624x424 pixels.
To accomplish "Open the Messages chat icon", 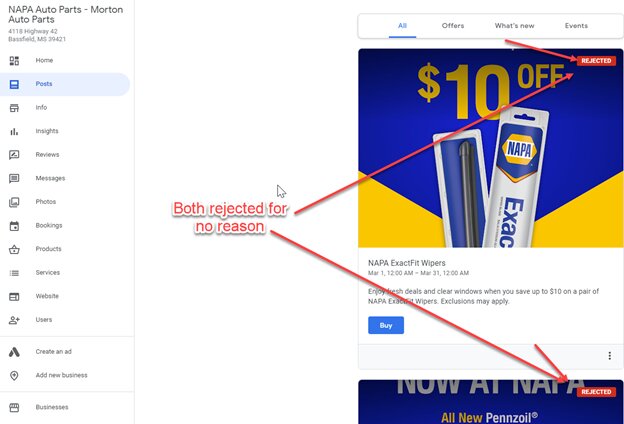I will click(x=14, y=178).
